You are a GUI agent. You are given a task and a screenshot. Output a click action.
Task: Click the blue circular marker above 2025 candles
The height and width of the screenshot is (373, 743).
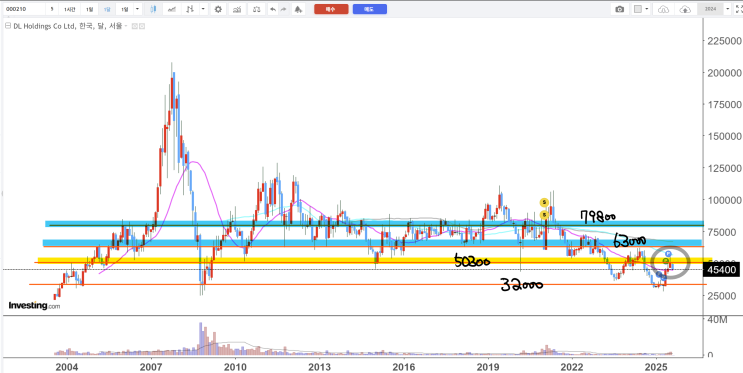click(x=669, y=254)
